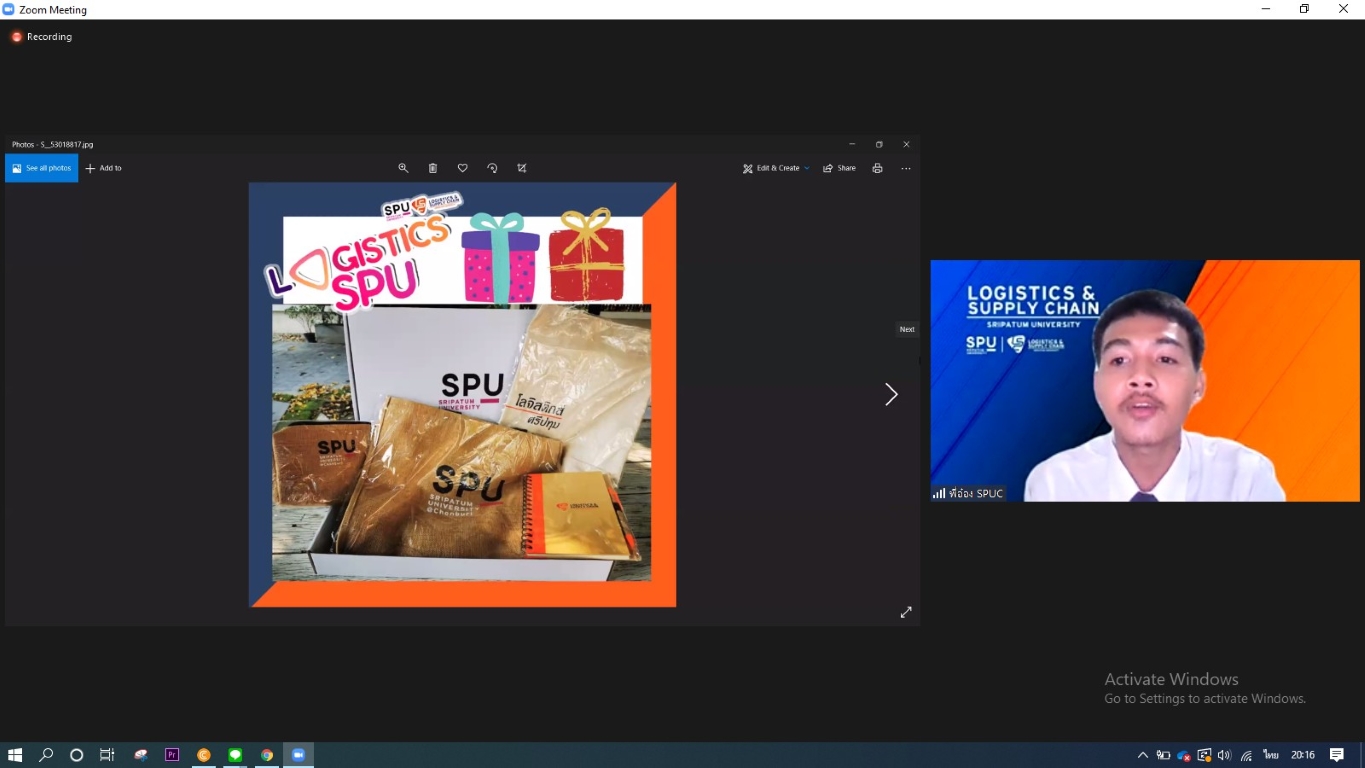Viewport: 1365px width, 768px height.
Task: Select the crop tool icon
Action: [522, 168]
